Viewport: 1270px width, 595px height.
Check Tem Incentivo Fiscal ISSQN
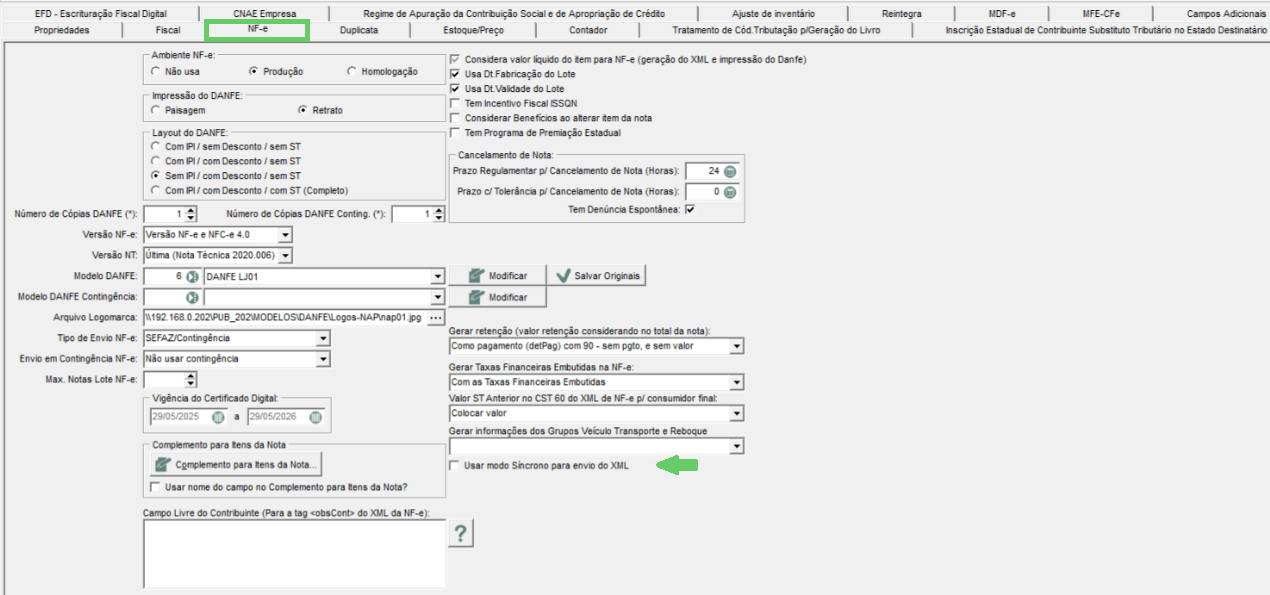coord(456,103)
